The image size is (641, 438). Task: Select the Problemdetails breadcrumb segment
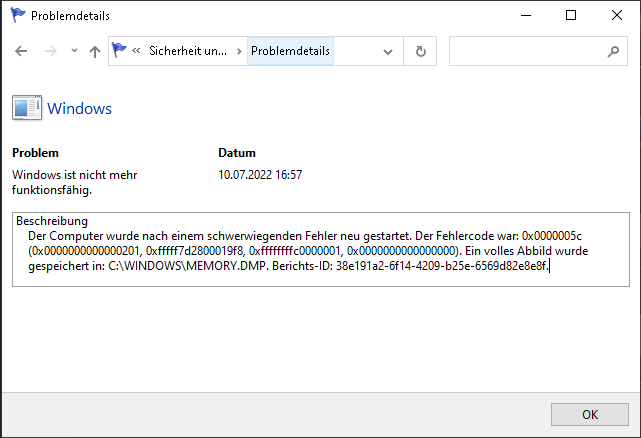click(x=290, y=51)
